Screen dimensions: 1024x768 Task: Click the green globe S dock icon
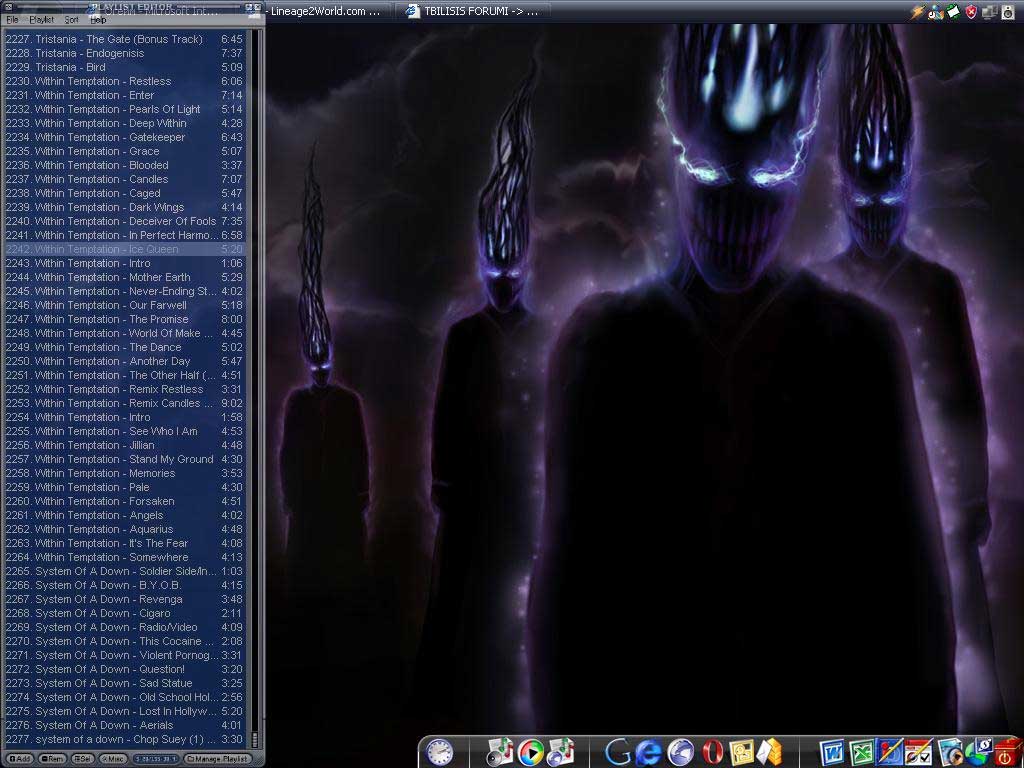[979, 752]
